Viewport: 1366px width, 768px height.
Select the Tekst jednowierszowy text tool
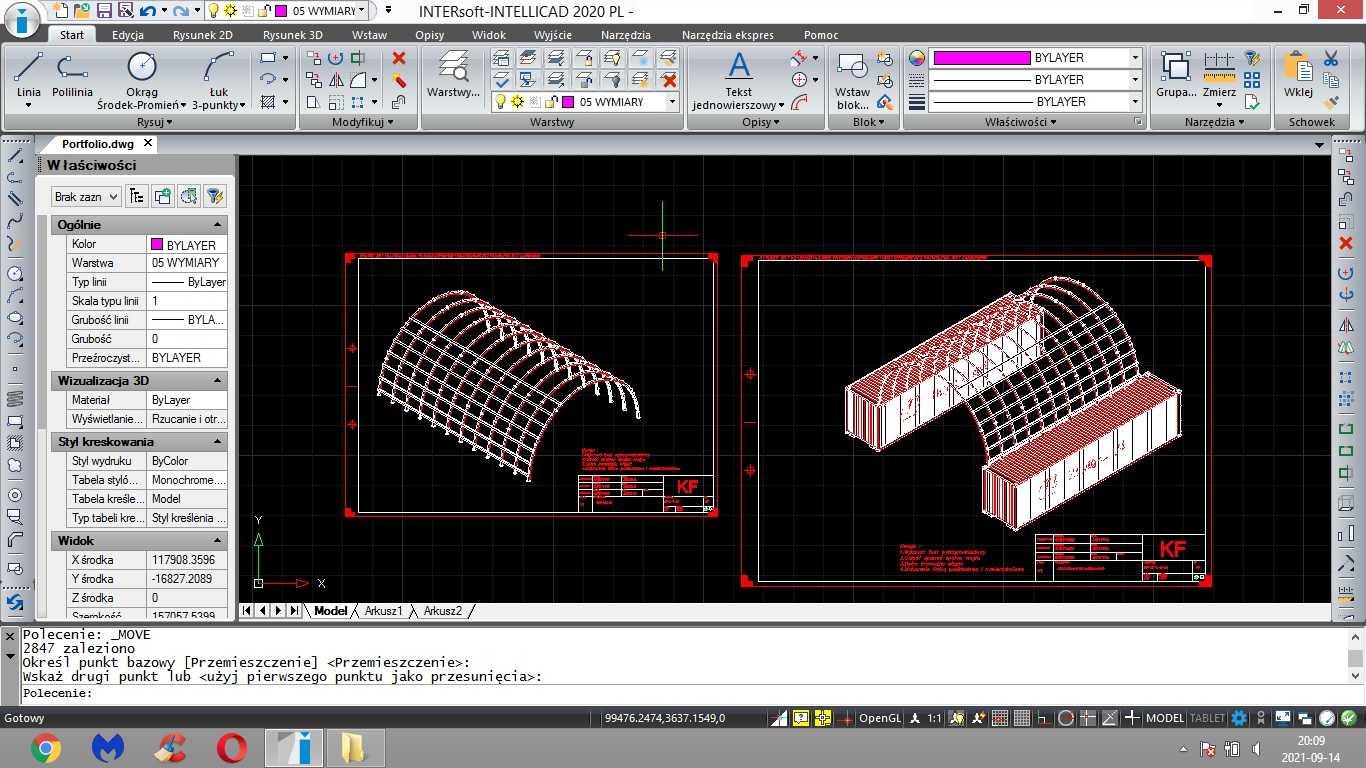tap(739, 80)
